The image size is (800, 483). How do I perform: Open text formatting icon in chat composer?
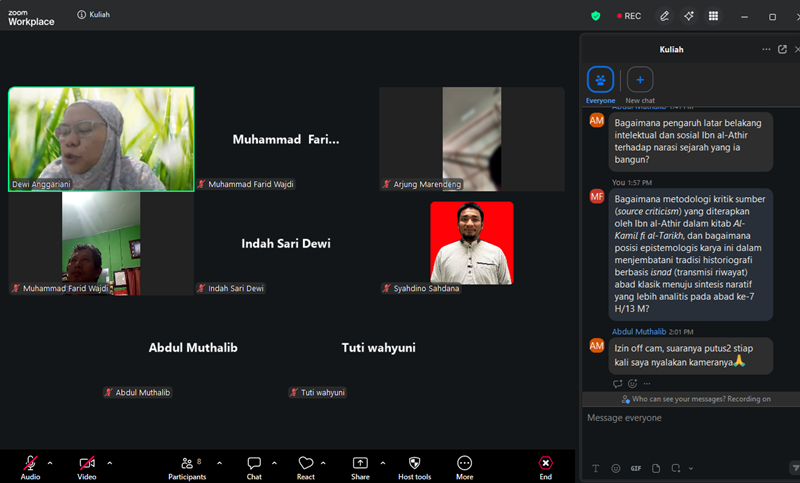click(x=595, y=468)
